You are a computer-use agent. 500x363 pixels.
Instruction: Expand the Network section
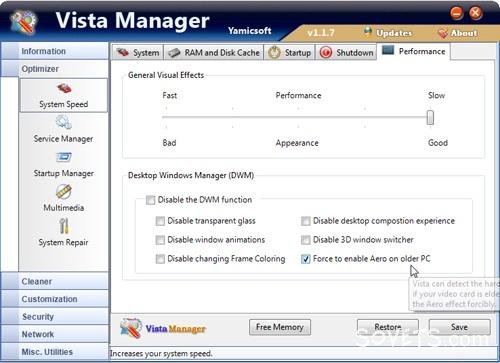55,334
